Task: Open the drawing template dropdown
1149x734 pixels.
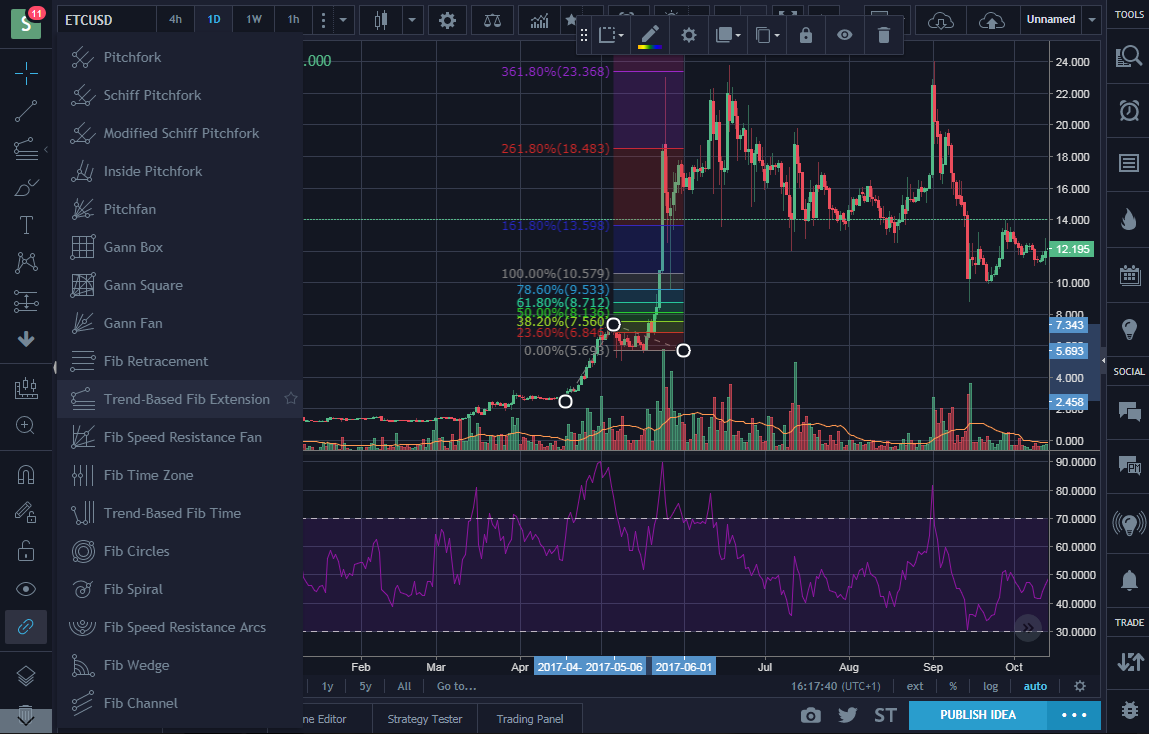Action: click(x=611, y=35)
